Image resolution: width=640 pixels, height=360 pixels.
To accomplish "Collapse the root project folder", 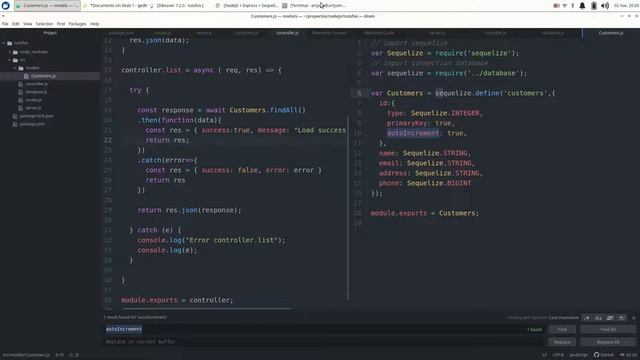I will (x=4, y=43).
